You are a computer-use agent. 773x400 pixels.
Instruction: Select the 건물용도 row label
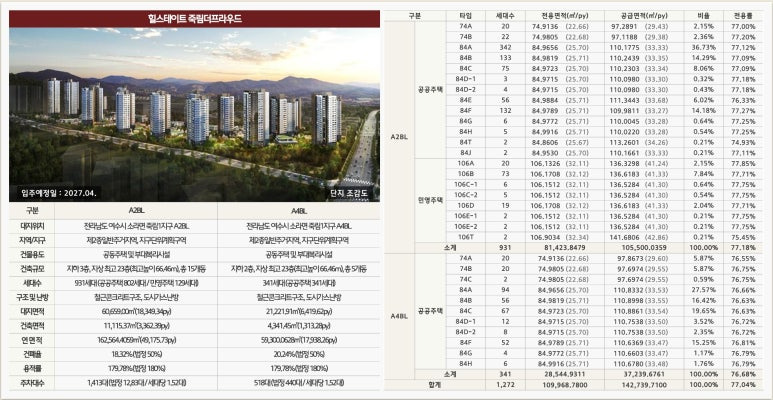pyautogui.click(x=32, y=255)
